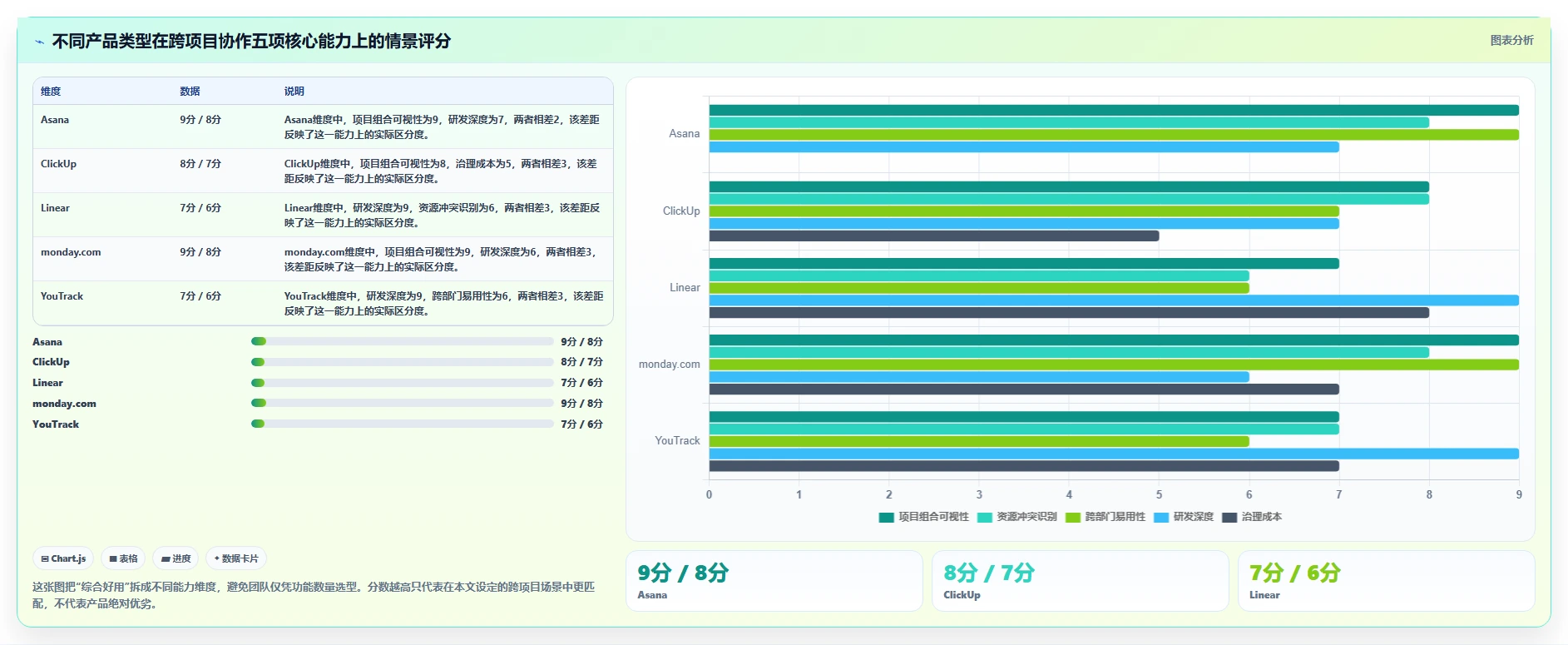The image size is (1568, 645).
Task: Click the dark teal 项目组合可视性 bar for Asana
Action: (1114, 110)
